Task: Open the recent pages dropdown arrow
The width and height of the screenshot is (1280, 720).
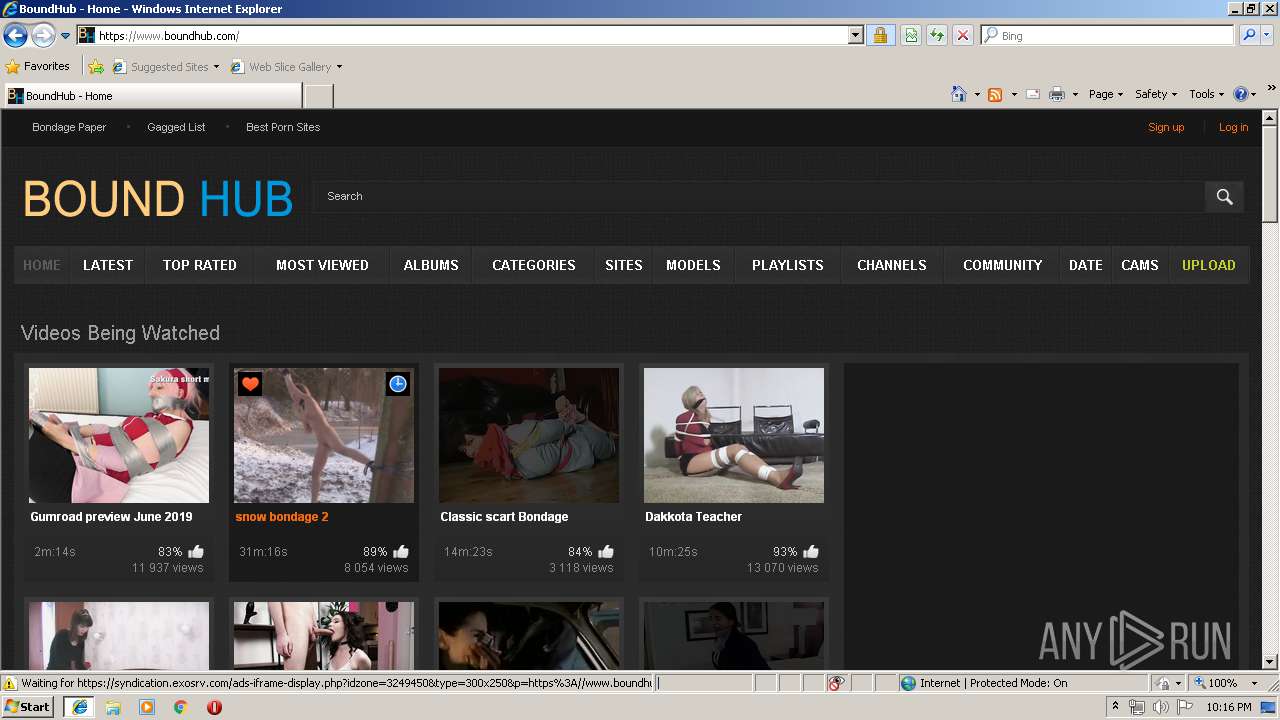Action: (66, 36)
